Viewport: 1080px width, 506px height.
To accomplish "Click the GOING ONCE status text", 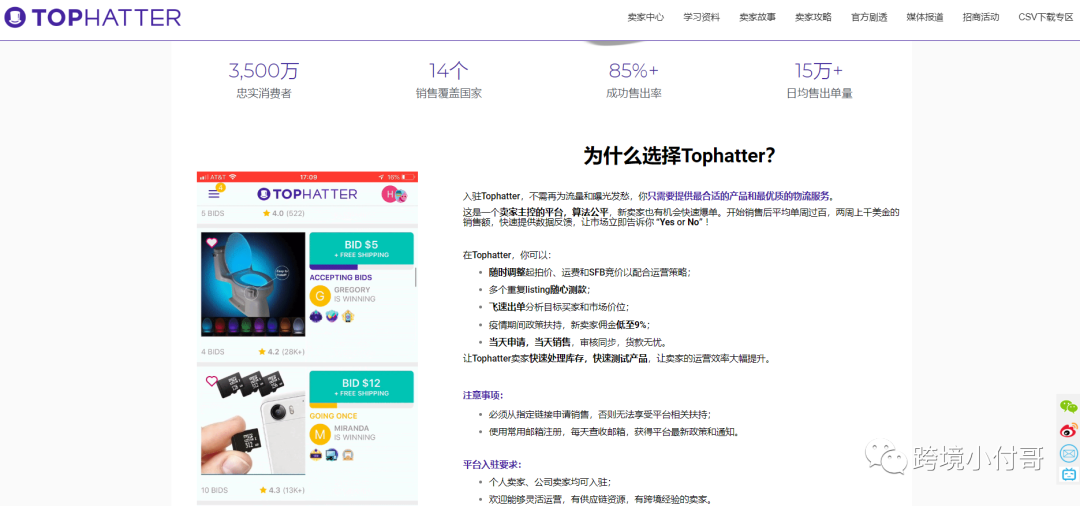I will tap(333, 416).
